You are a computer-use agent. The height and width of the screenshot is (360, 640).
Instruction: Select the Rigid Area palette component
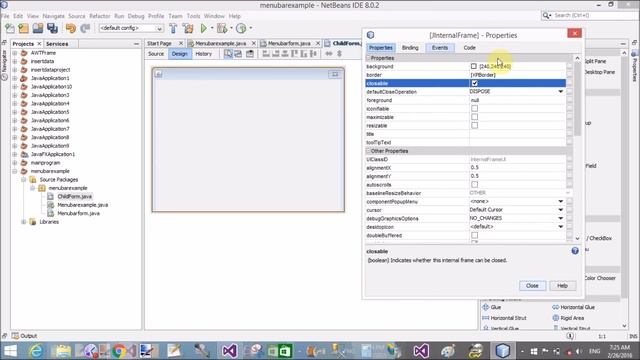pyautogui.click(x=568, y=318)
